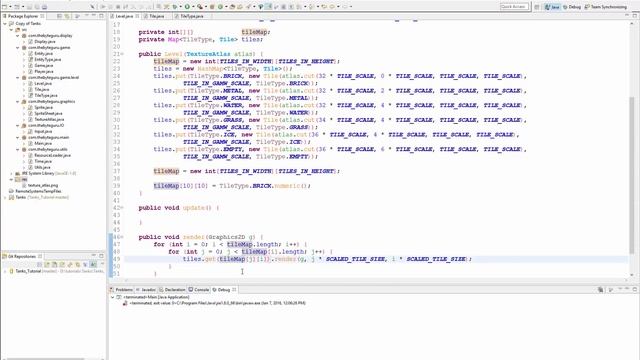Click the New file toolbar icon

pyautogui.click(x=4, y=7)
